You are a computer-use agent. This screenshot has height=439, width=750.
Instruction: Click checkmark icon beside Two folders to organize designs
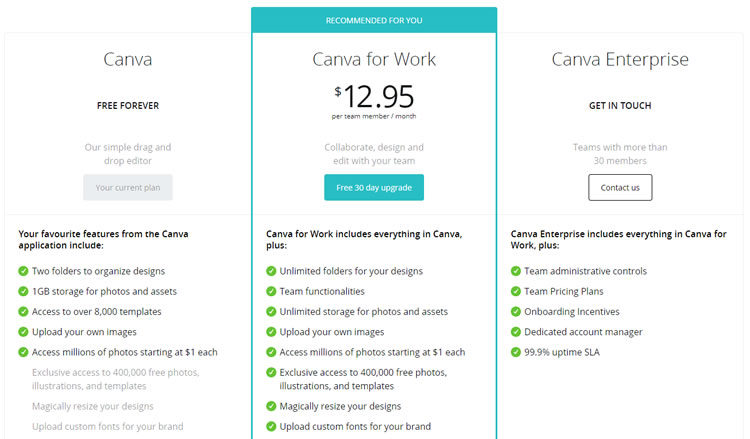pos(23,271)
